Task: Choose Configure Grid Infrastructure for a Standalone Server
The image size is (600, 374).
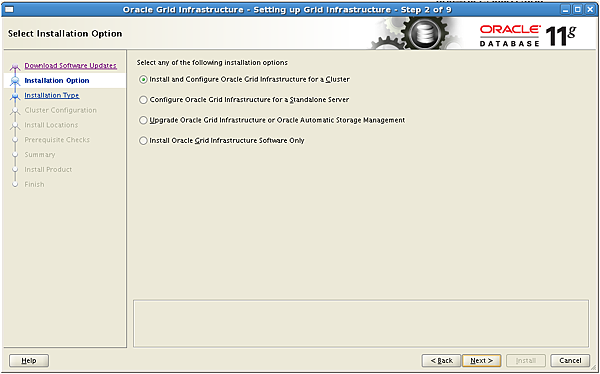Action: (244, 100)
